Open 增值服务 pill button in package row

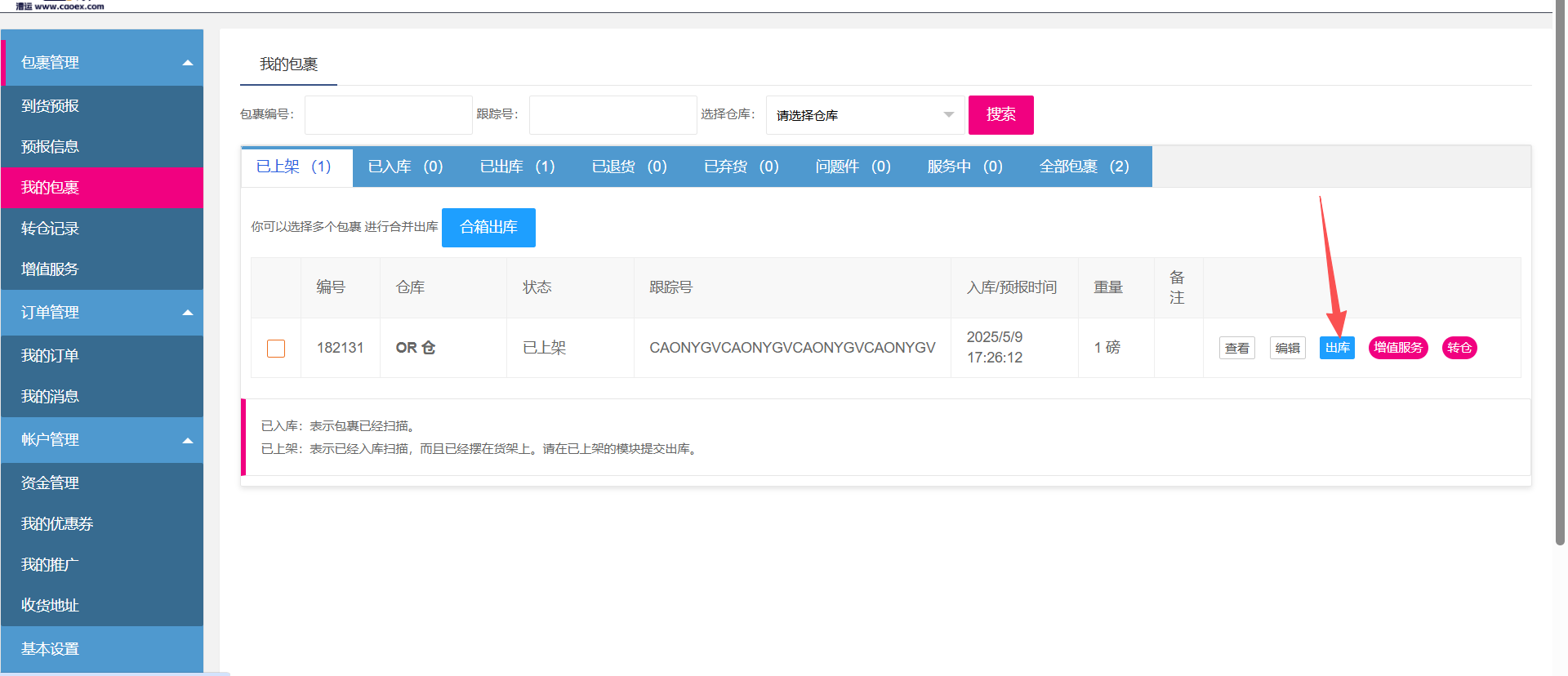click(x=1397, y=348)
